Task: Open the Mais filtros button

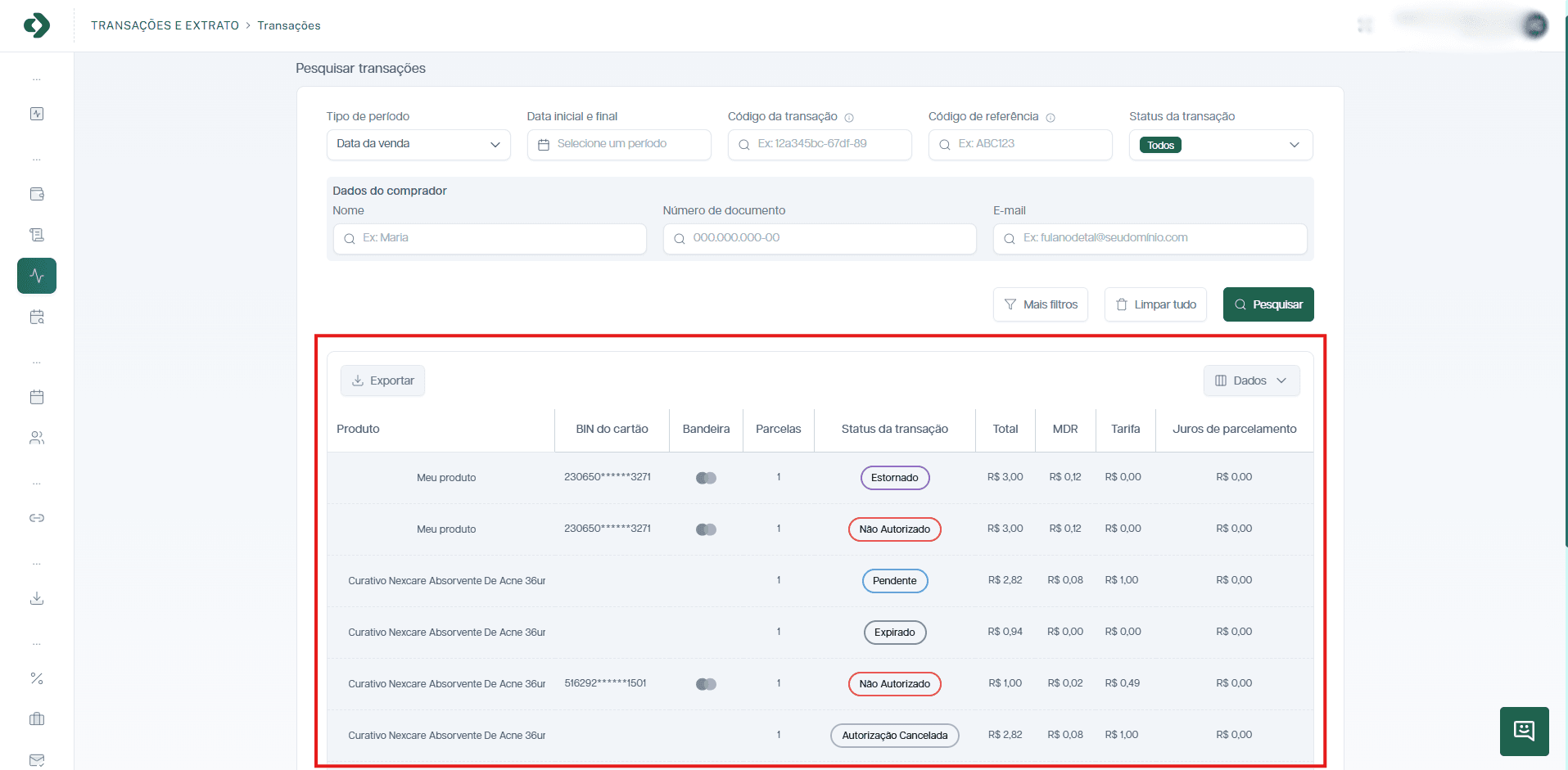Action: [x=1040, y=304]
